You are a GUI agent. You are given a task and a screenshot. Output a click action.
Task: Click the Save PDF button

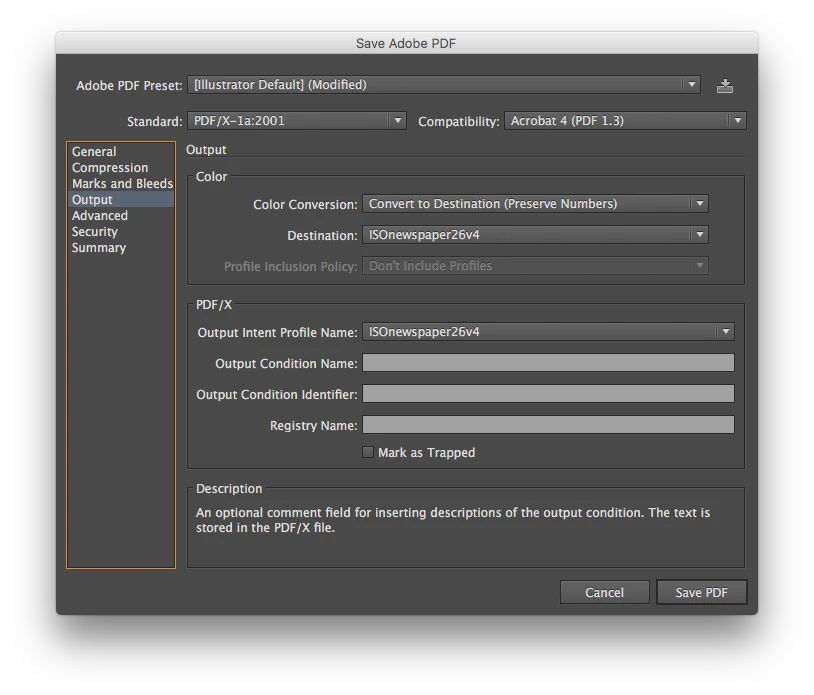coord(701,592)
